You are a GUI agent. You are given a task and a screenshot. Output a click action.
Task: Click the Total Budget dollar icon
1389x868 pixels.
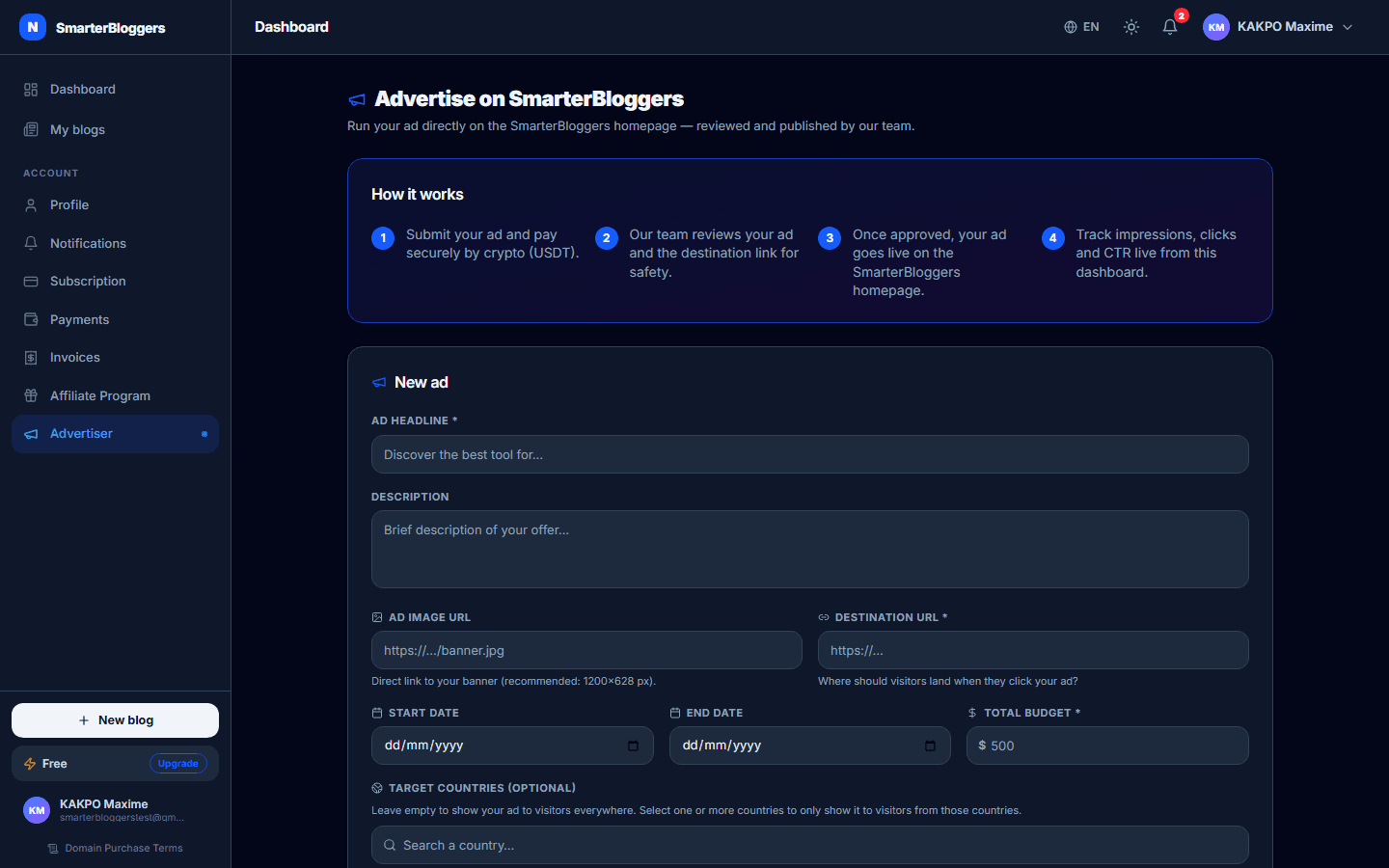(x=972, y=713)
